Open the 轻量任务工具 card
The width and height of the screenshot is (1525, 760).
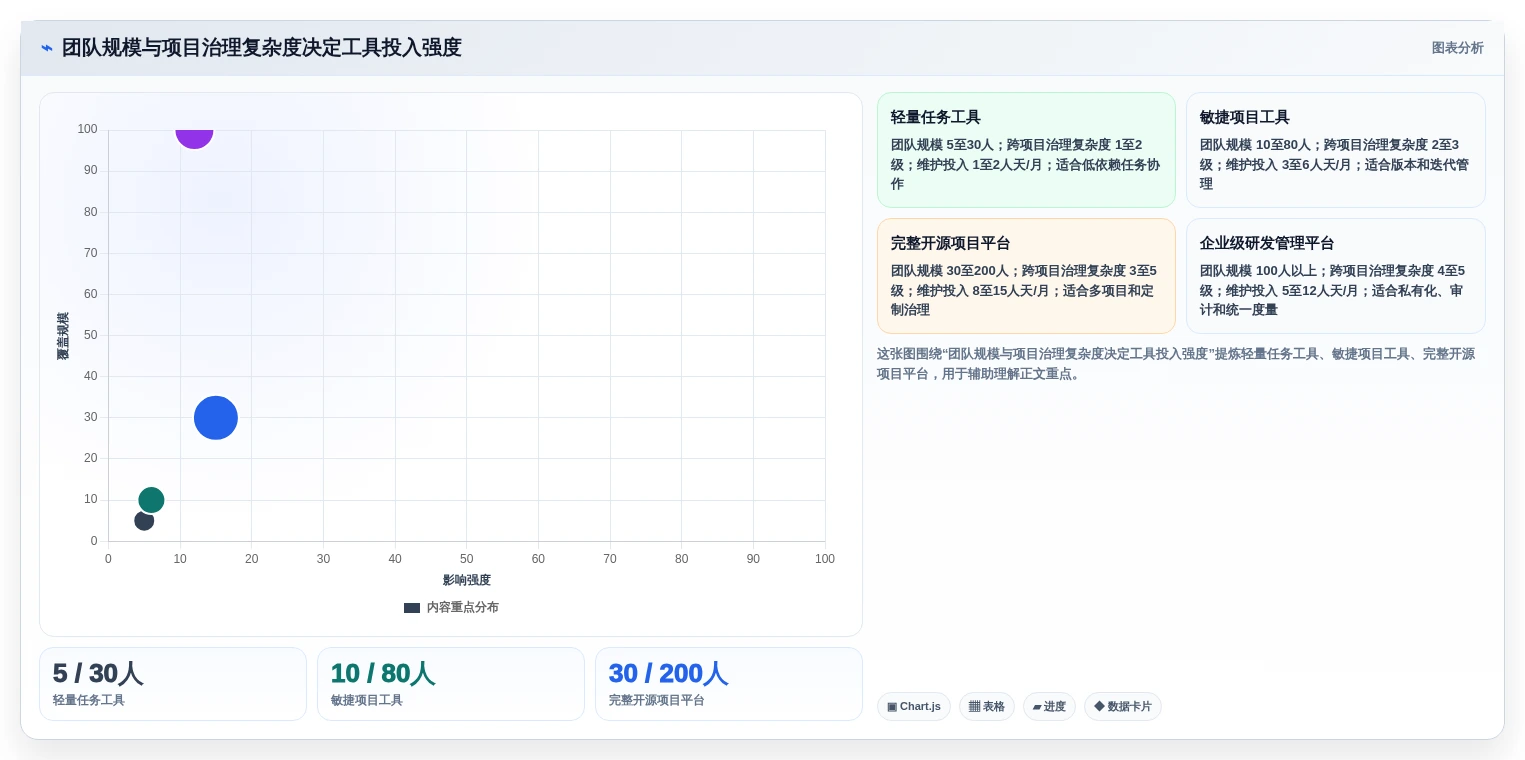1026,150
